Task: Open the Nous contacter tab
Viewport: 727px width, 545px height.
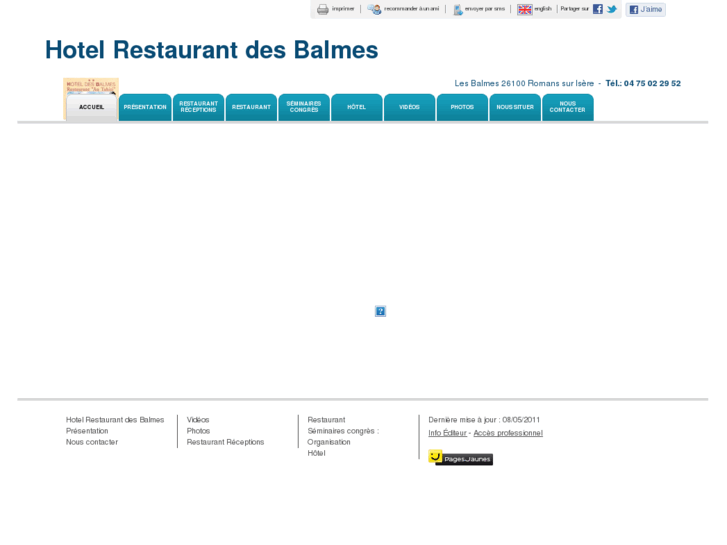Action: [x=568, y=107]
